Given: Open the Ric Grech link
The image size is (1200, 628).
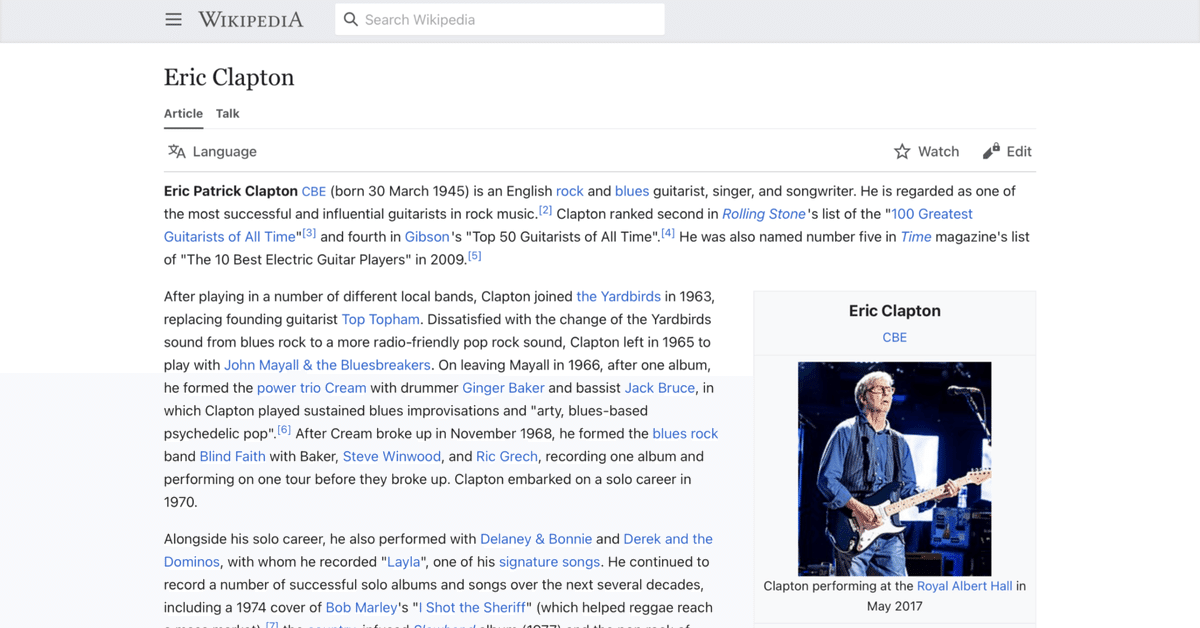Looking at the screenshot, I should coord(506,457).
